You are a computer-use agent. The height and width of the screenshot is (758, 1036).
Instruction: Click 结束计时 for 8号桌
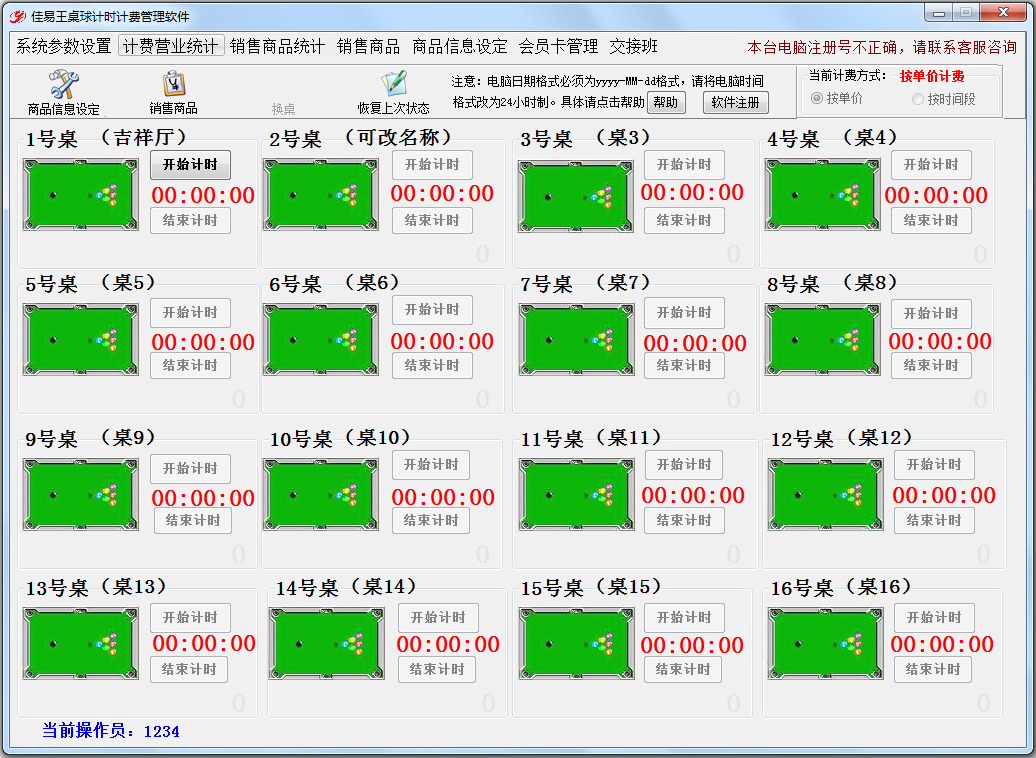931,365
